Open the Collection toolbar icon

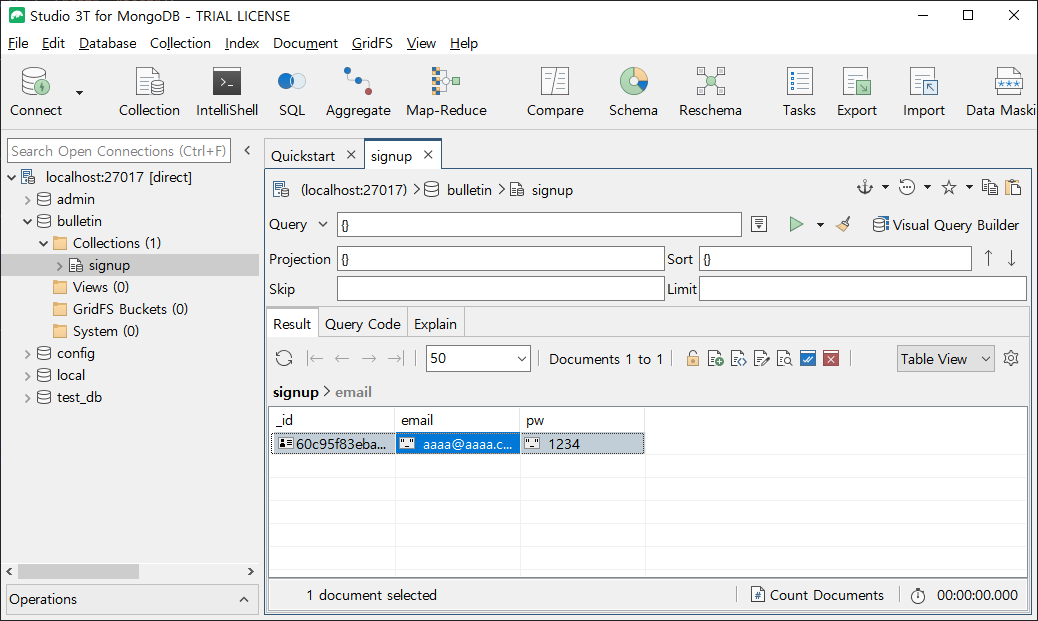(149, 91)
